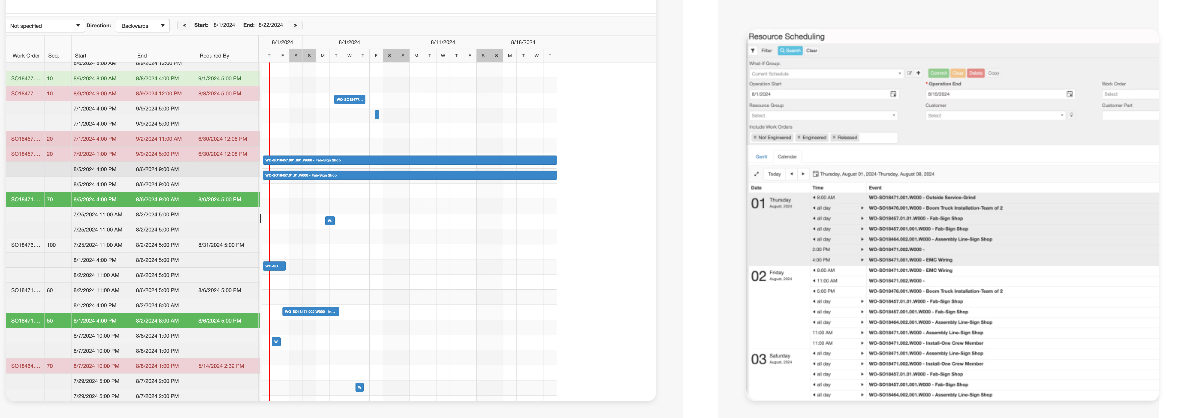Click the lightbulb icon beside Customer dropdown

tap(1071, 116)
